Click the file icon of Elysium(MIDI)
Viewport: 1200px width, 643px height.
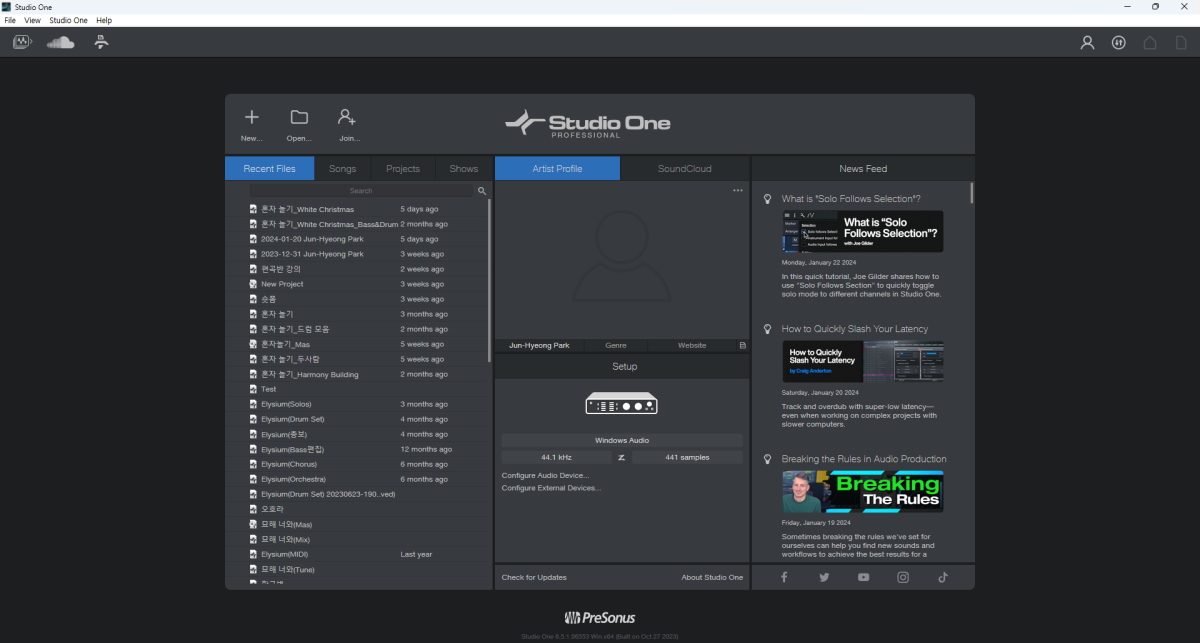tap(254, 554)
